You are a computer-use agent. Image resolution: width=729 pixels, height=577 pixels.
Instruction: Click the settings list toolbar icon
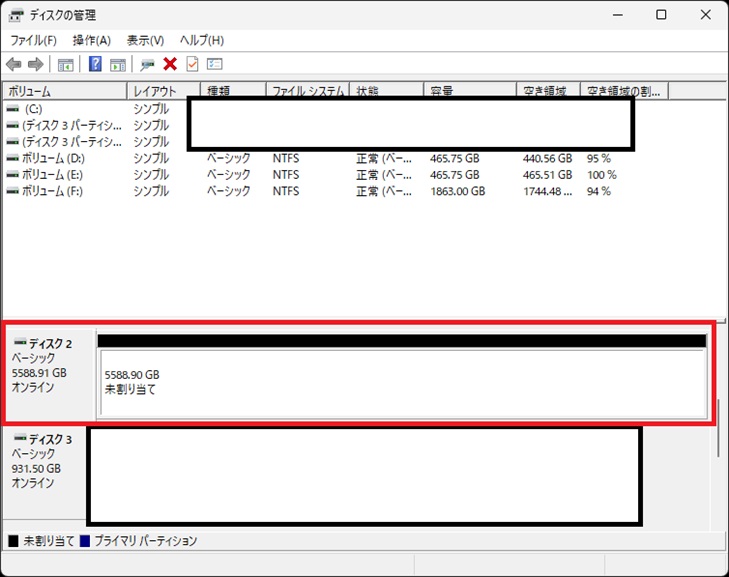(214, 64)
